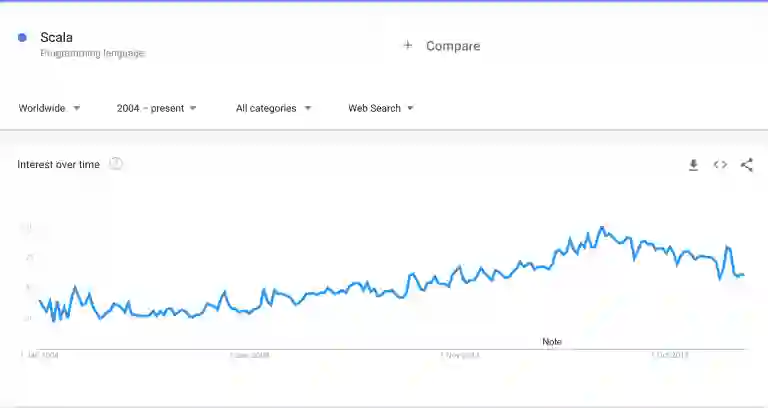The image size is (768, 408).
Task: Click the Programming language subtitle
Action: click(x=92, y=53)
